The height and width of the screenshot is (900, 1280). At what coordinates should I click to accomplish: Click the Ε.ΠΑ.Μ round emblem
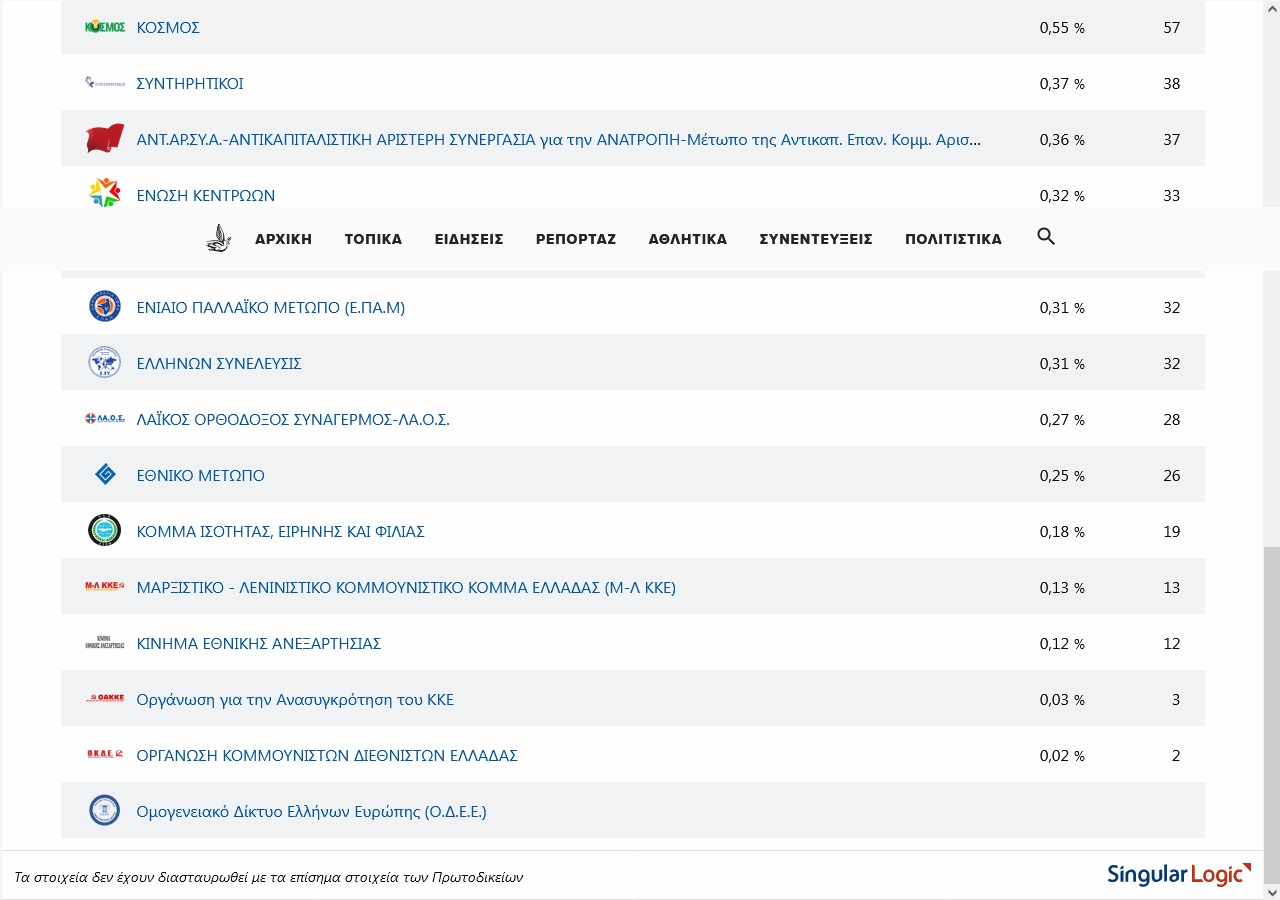105,307
